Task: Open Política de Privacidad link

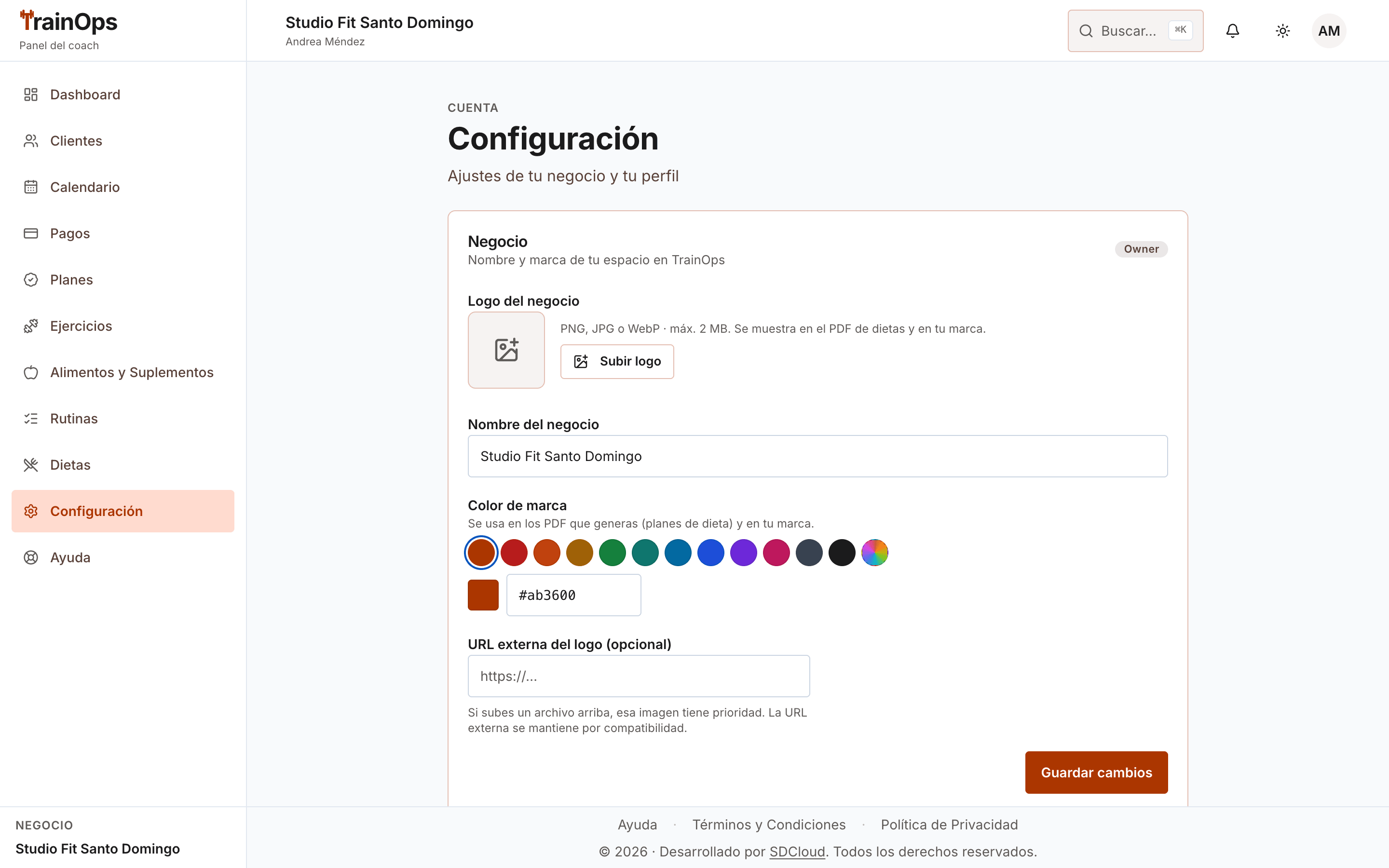Action: (x=949, y=825)
